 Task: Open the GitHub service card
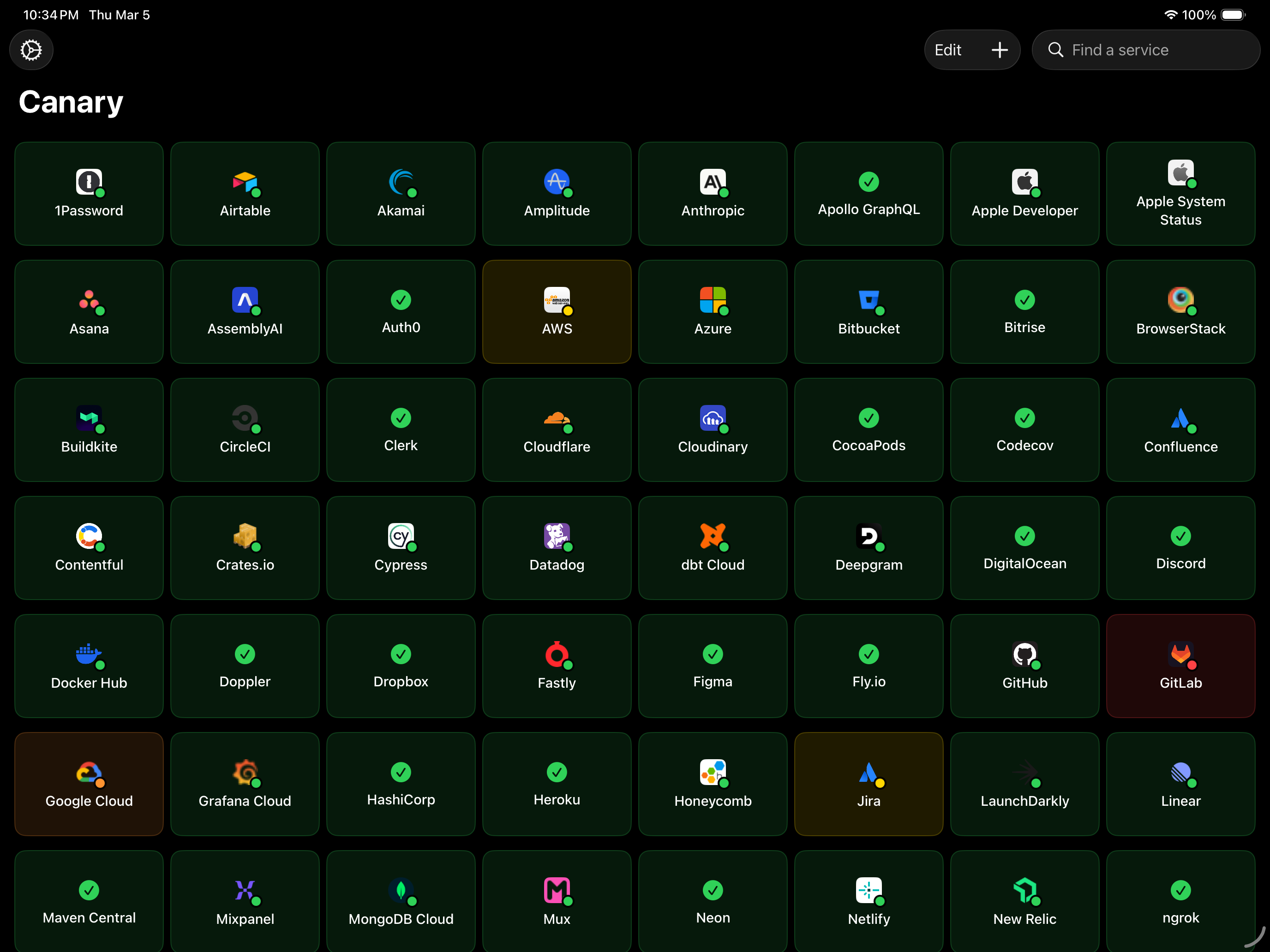click(x=1025, y=666)
